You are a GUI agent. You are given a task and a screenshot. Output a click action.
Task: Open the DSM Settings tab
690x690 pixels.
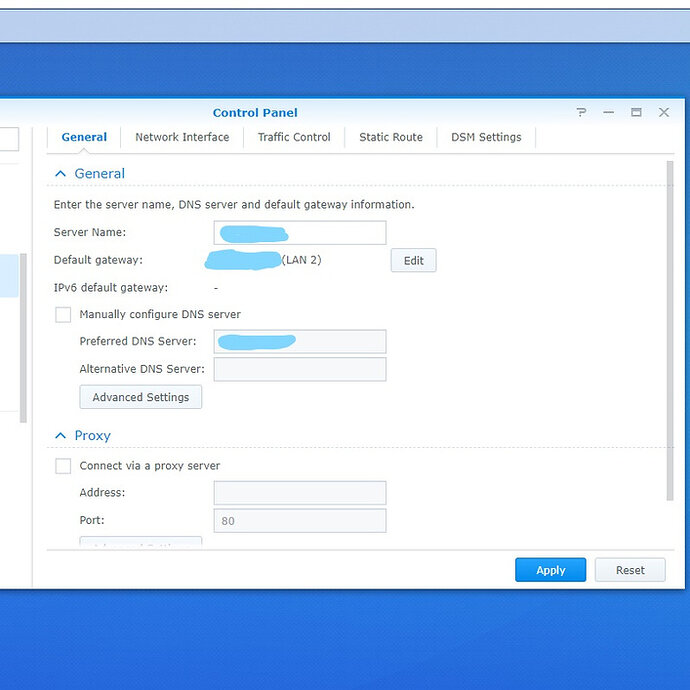pos(486,137)
